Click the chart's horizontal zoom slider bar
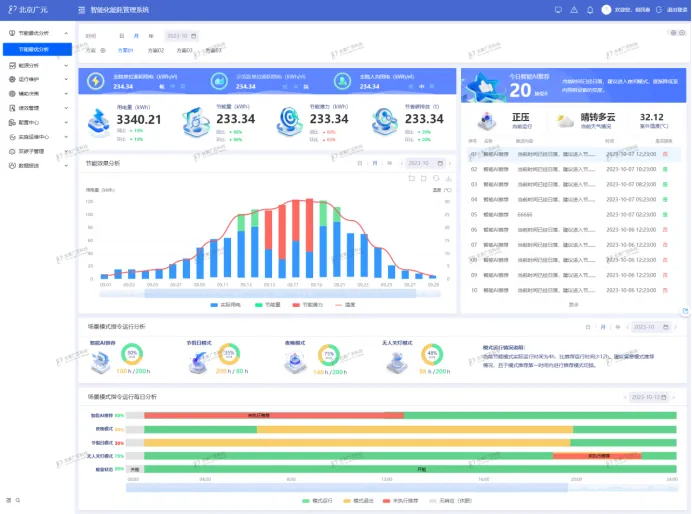Screen dimensions: 692x514 (x=268, y=293)
